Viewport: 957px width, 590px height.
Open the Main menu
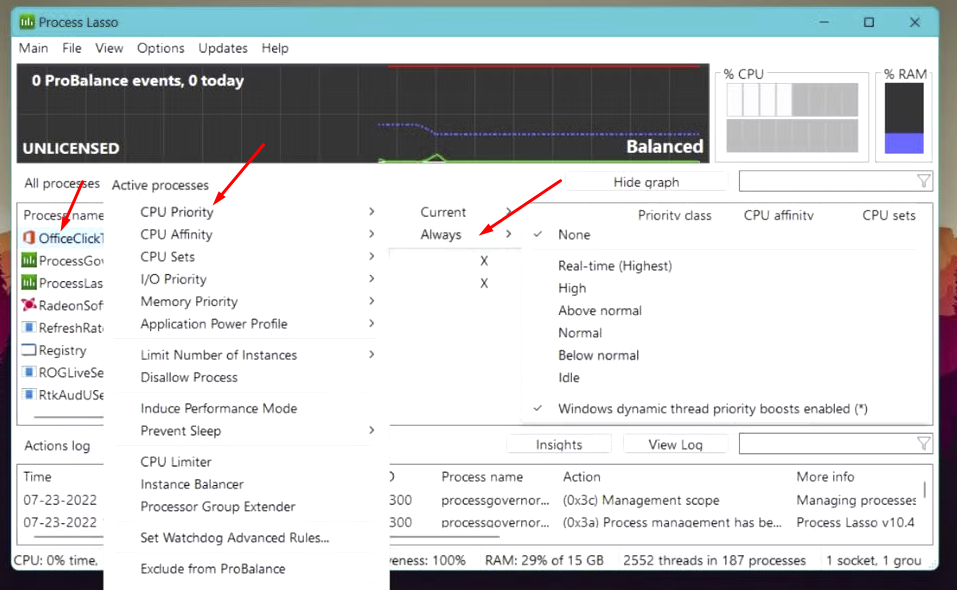point(34,48)
